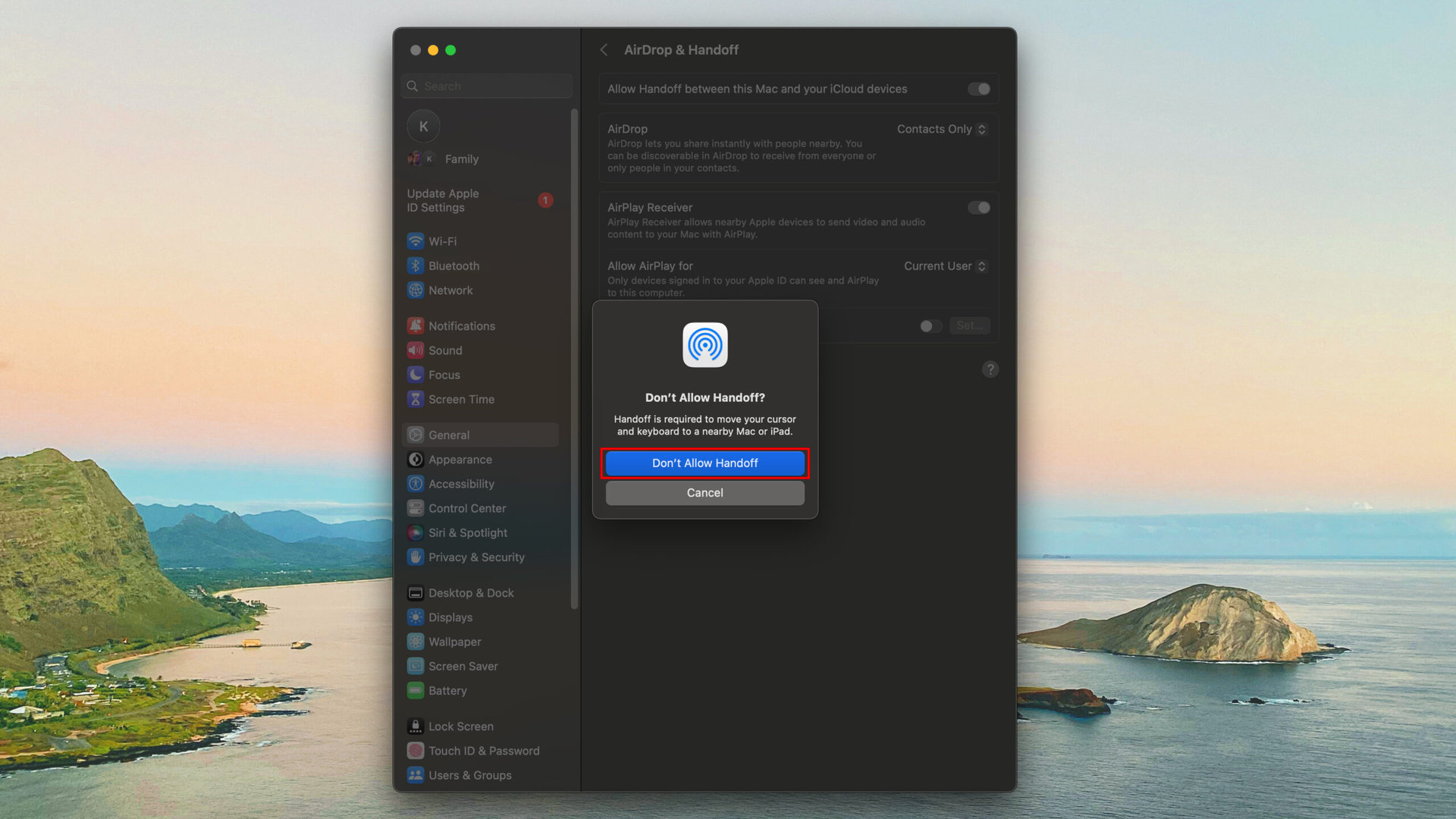1456x819 pixels.
Task: Open AirDrop Contacts Only dropdown
Action: [x=941, y=129]
